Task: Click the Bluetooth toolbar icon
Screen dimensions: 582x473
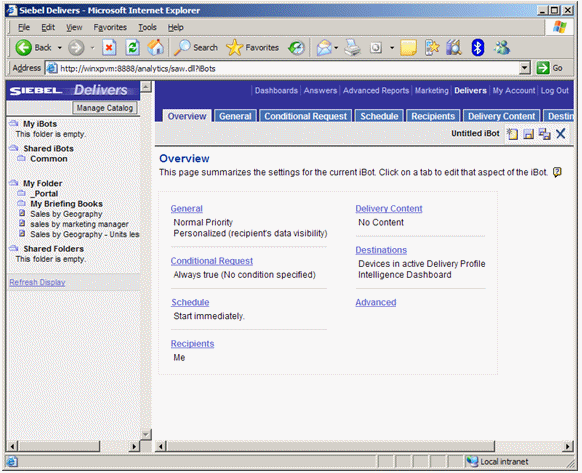Action: (x=478, y=48)
